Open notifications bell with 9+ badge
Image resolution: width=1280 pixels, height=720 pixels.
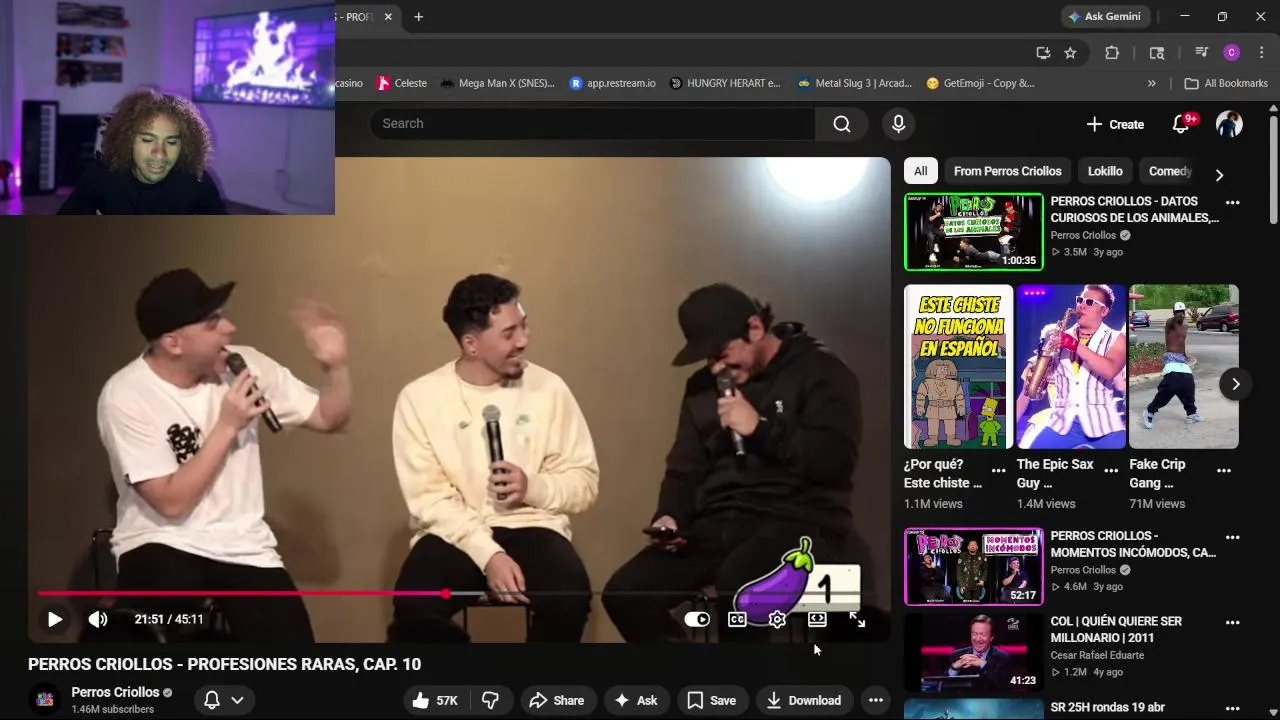tap(1181, 124)
